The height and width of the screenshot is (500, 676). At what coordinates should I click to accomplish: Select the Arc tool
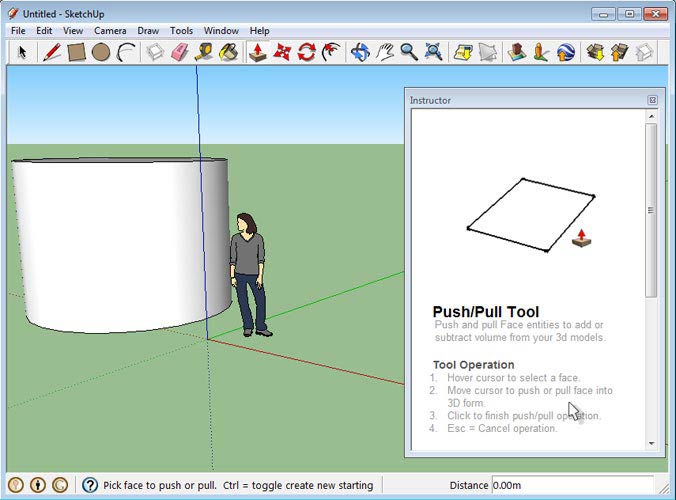click(126, 51)
